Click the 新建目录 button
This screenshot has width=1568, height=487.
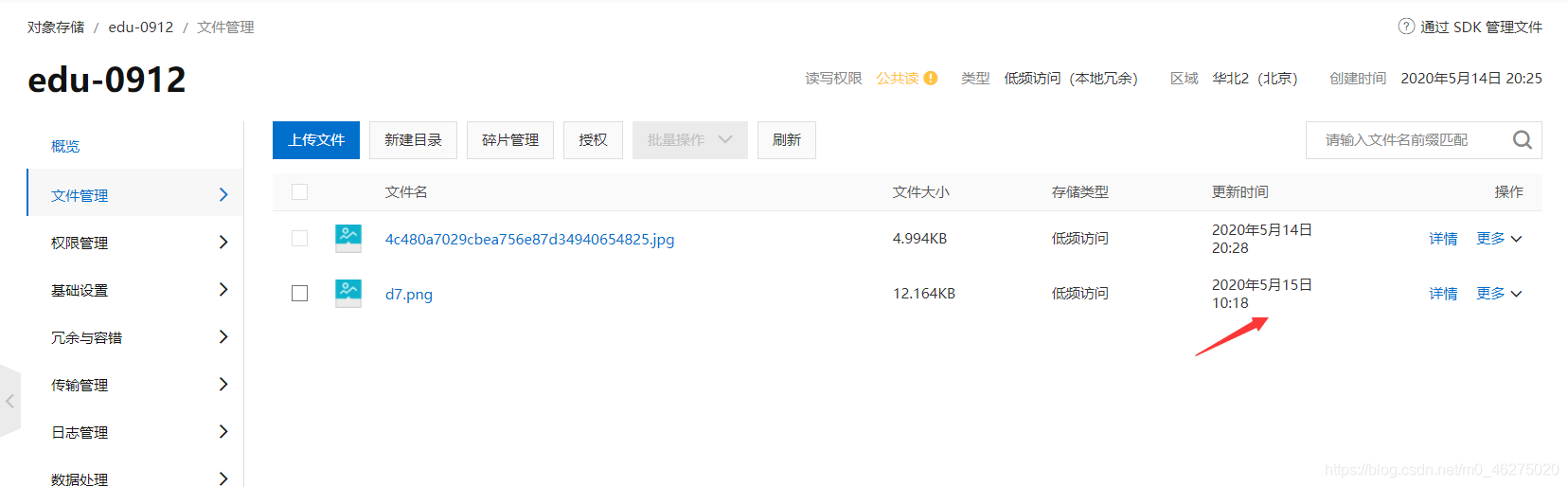pos(413,140)
